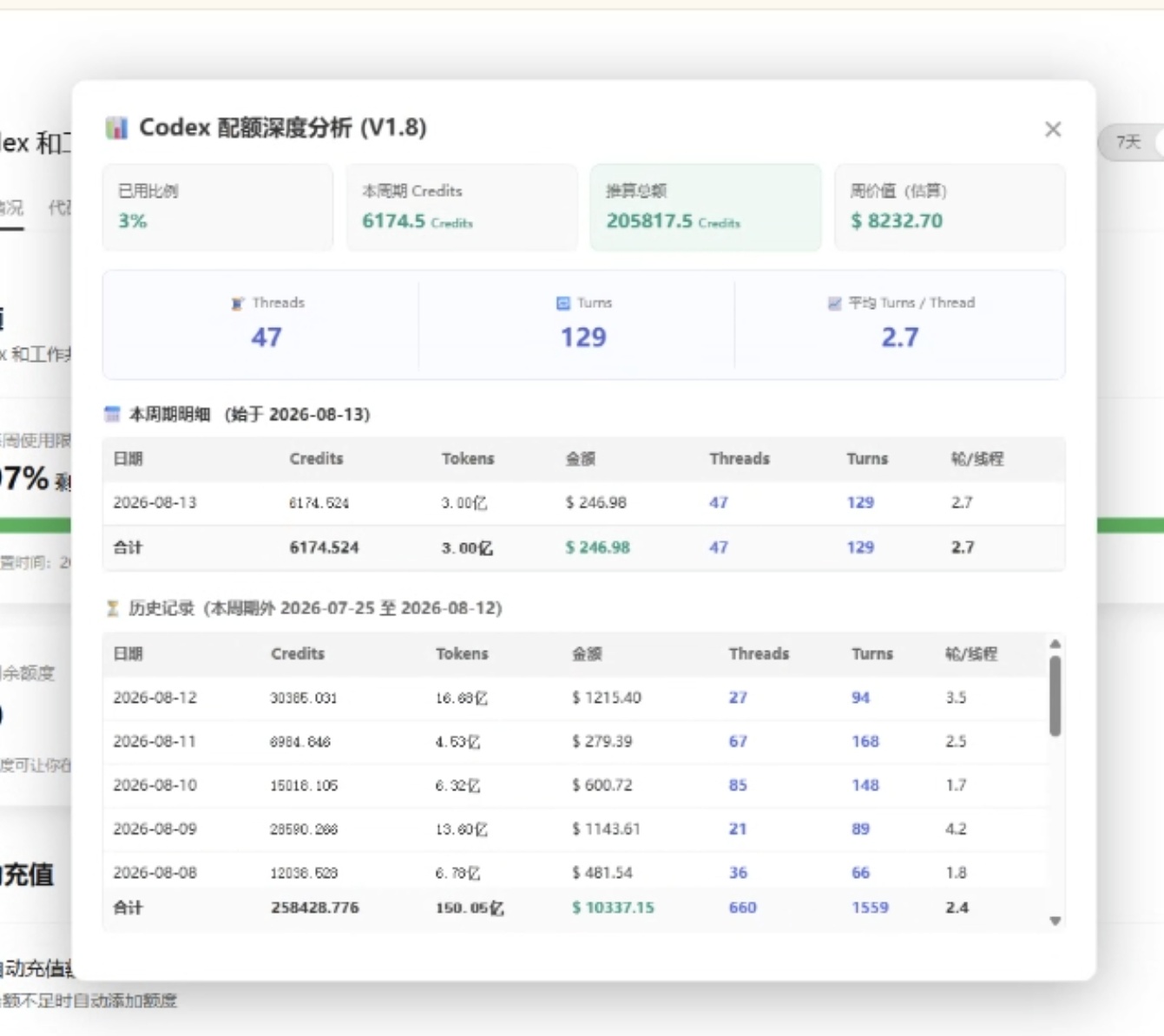Viewport: 1164px width, 1036px height.
Task: Click the 2026-08-12 date cell
Action: pyautogui.click(x=155, y=698)
